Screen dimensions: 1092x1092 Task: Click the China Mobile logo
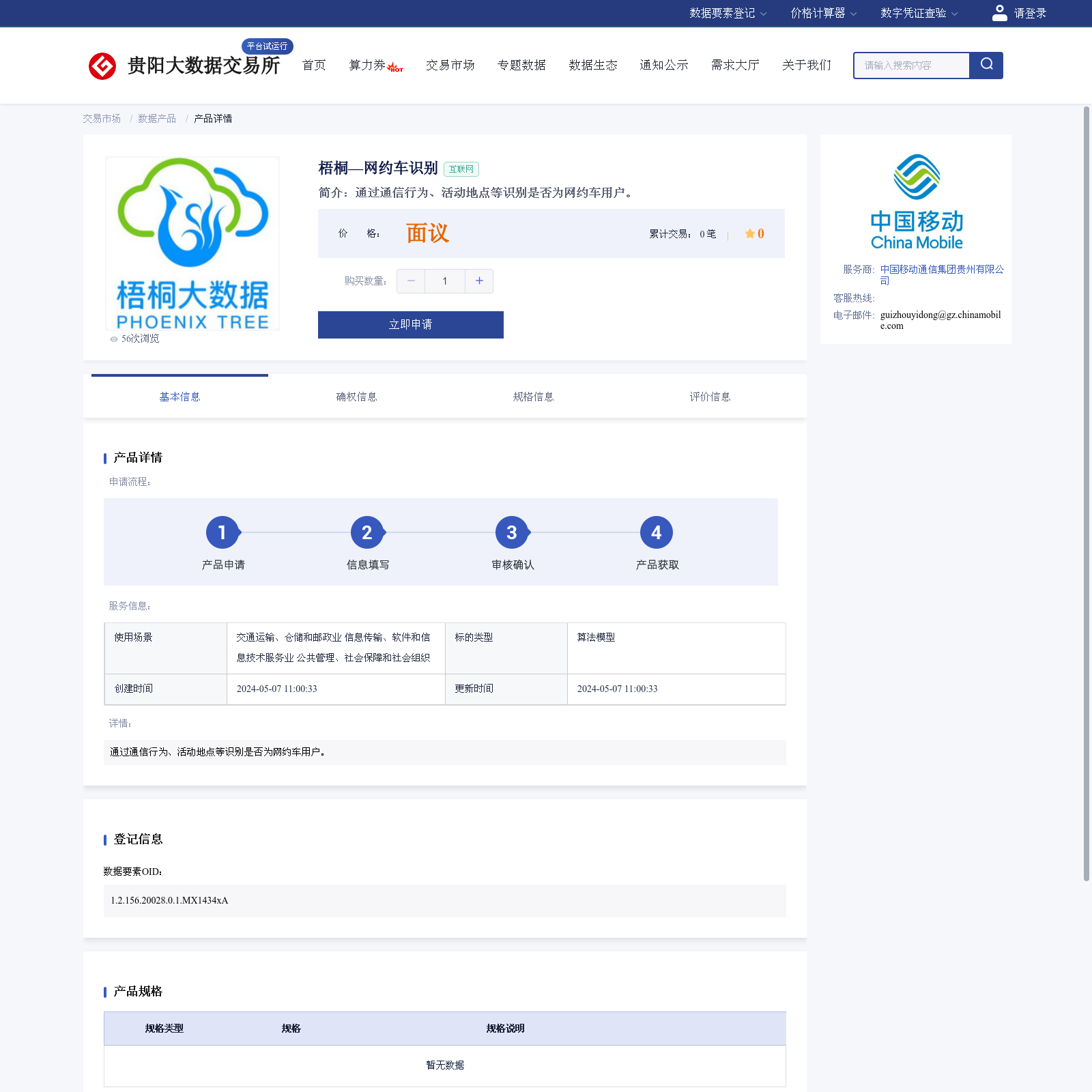[x=917, y=202]
